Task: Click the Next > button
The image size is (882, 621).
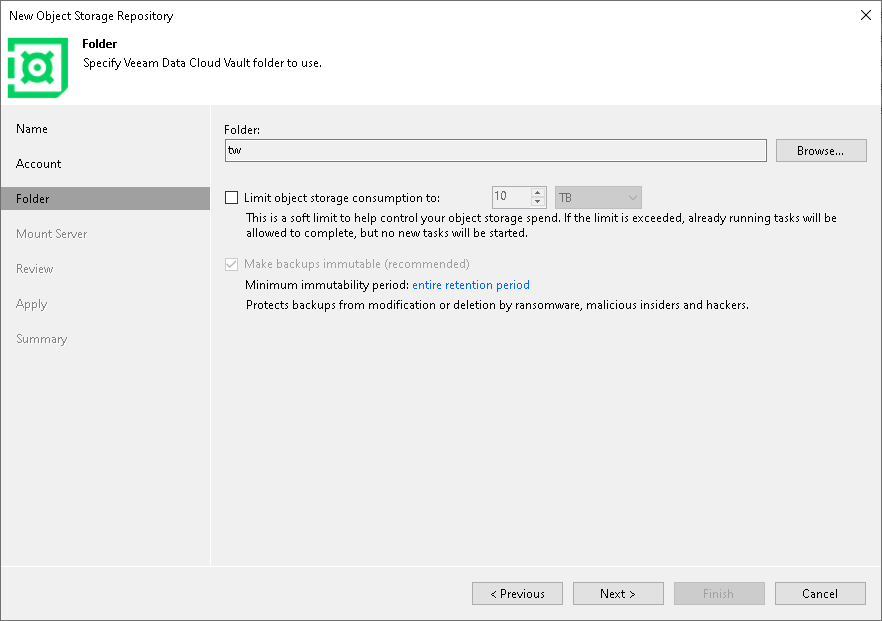Action: [618, 593]
